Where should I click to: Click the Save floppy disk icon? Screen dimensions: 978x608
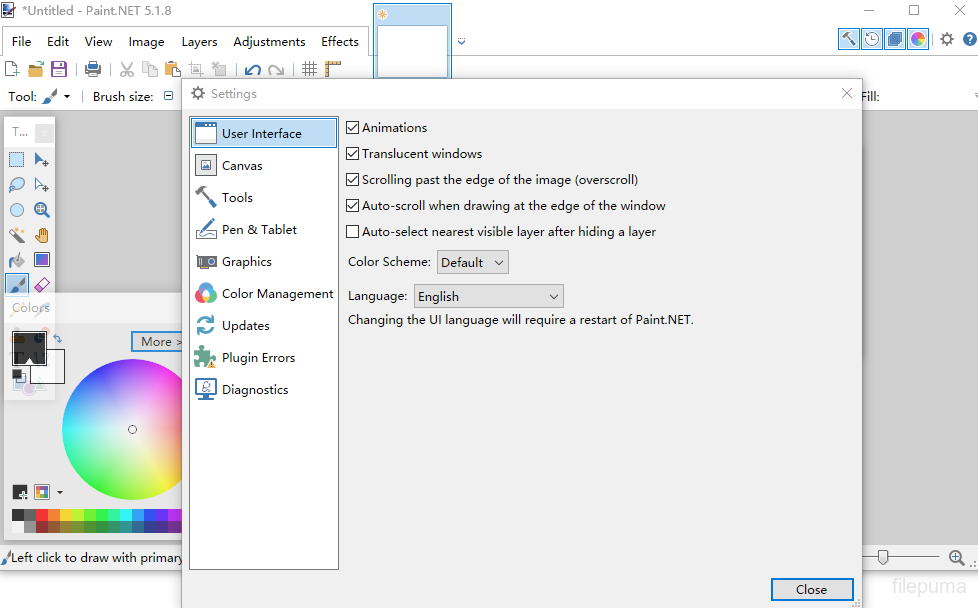click(x=59, y=69)
